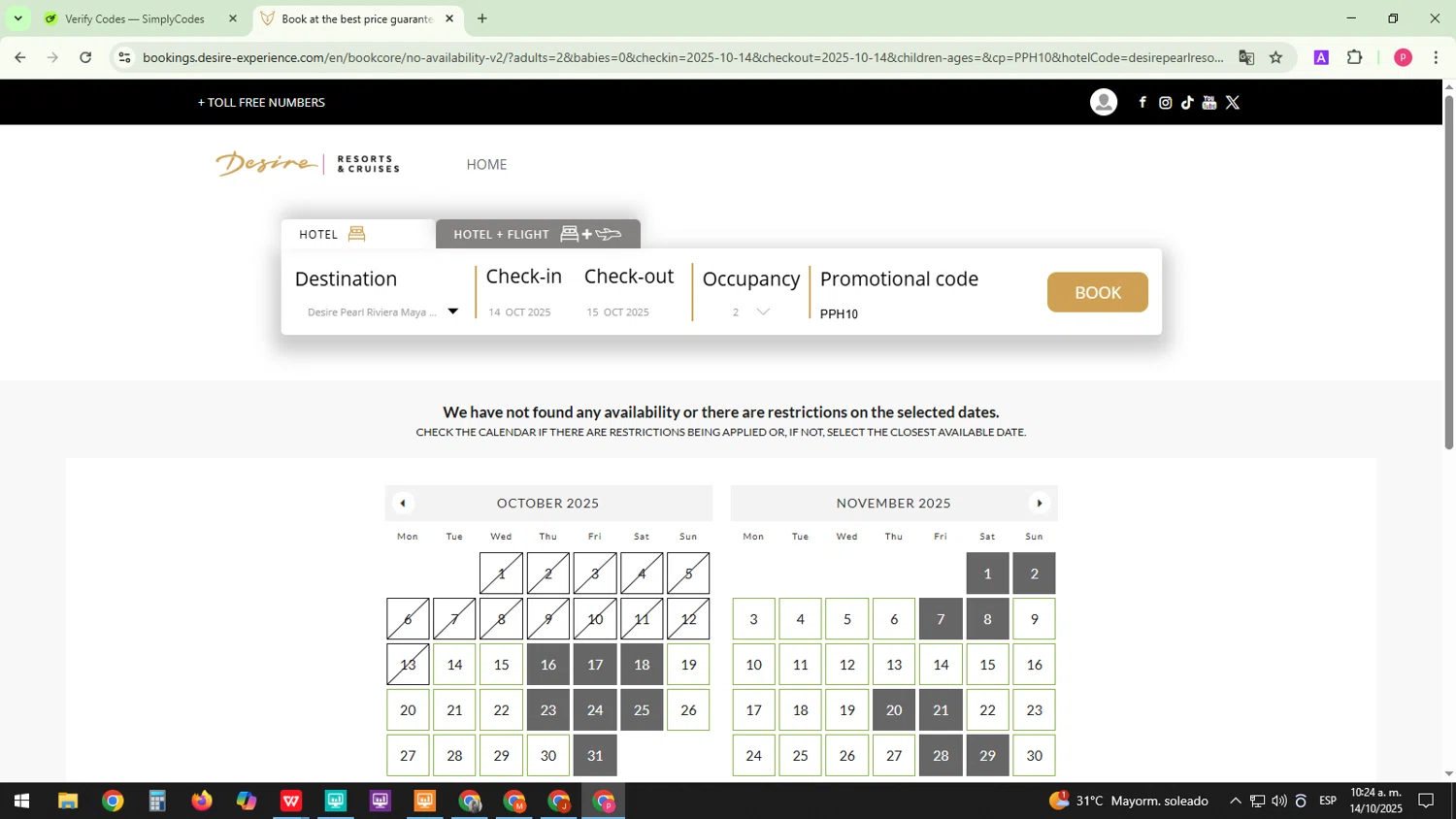1456x819 pixels.
Task: Select November 16 in the calendar
Action: pyautogui.click(x=1035, y=665)
